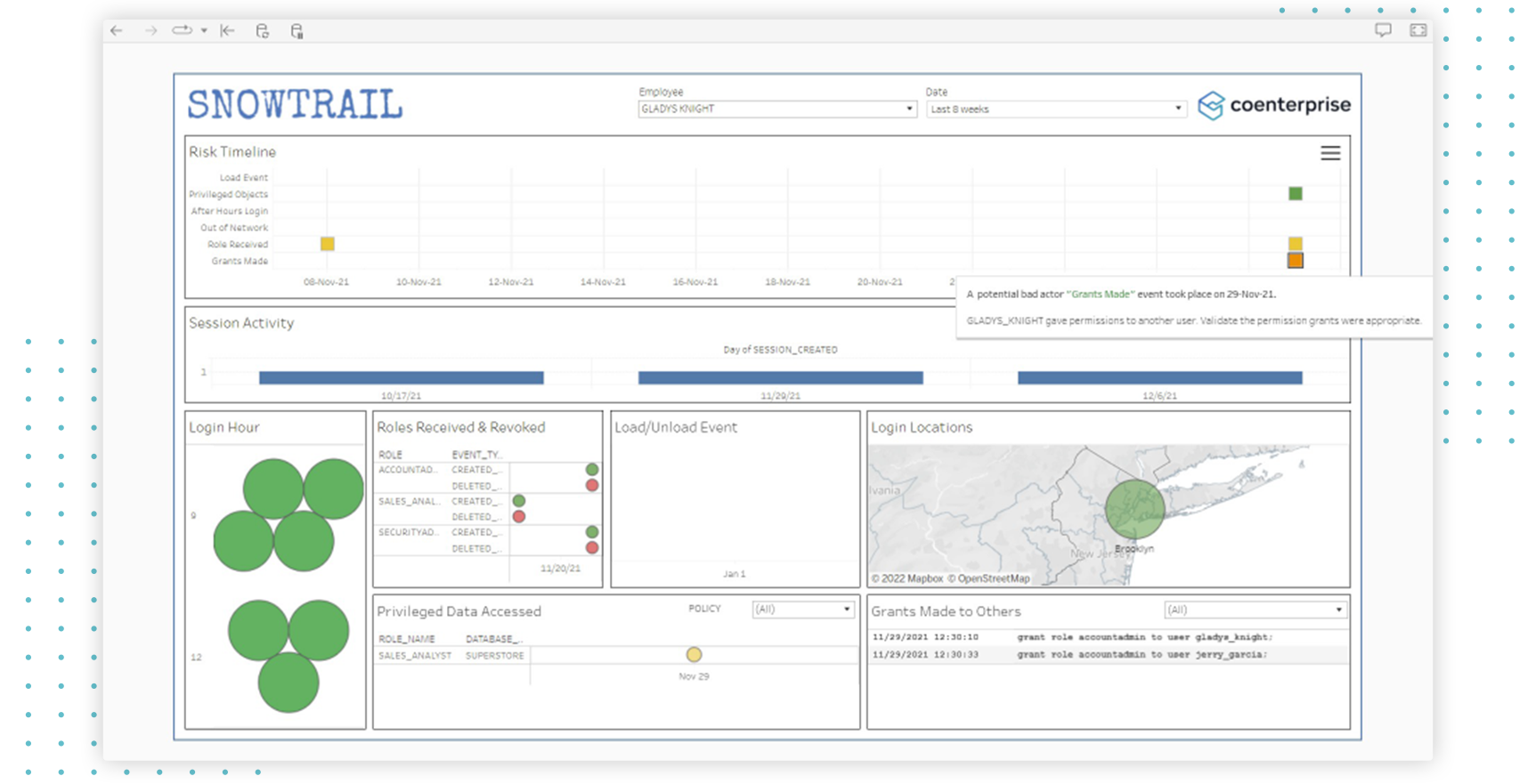Viewport: 1536px width, 784px height.
Task: Click the SNOWTRAIL dashboard title
Action: click(x=295, y=105)
